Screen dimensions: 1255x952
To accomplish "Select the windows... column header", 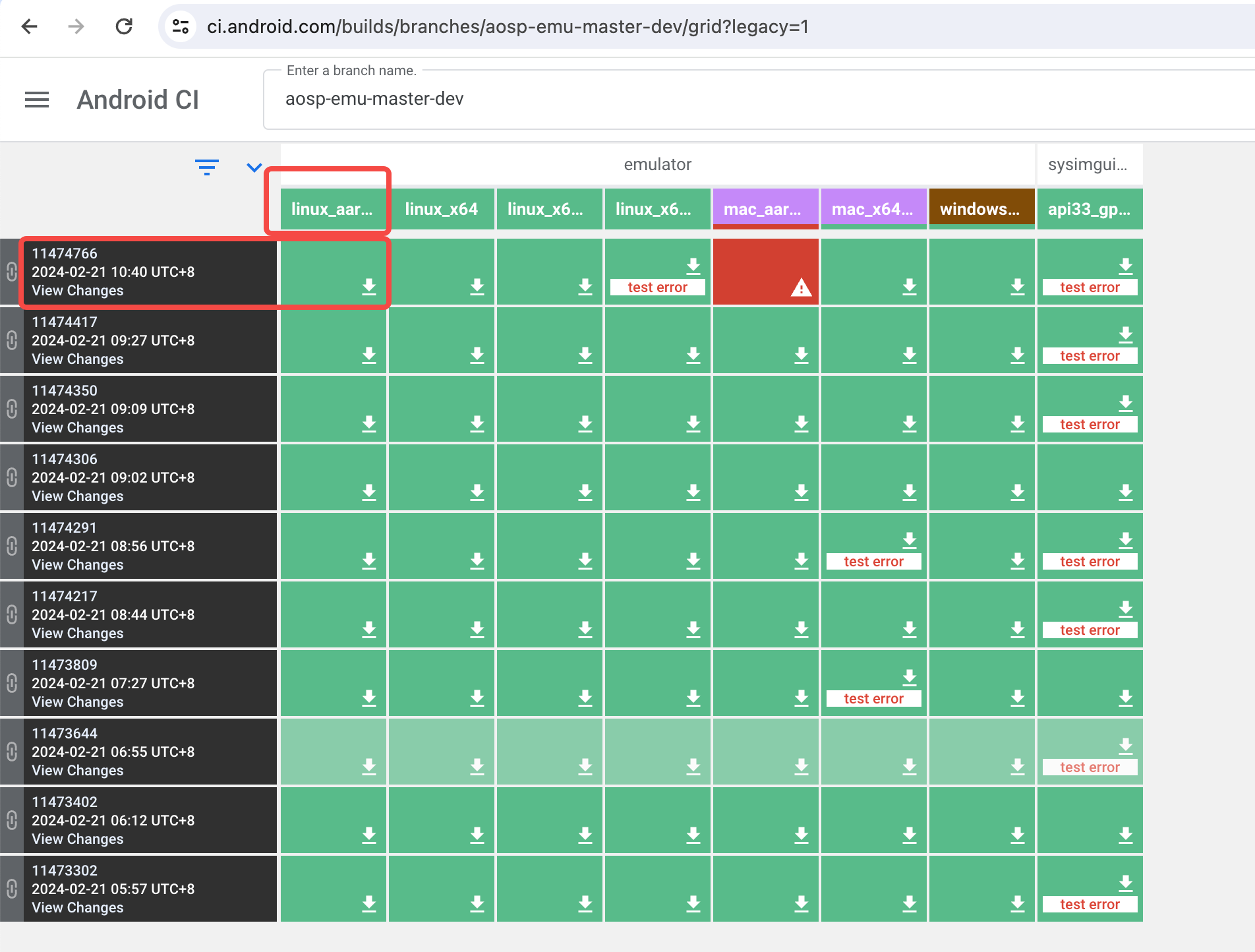I will pyautogui.click(x=982, y=209).
